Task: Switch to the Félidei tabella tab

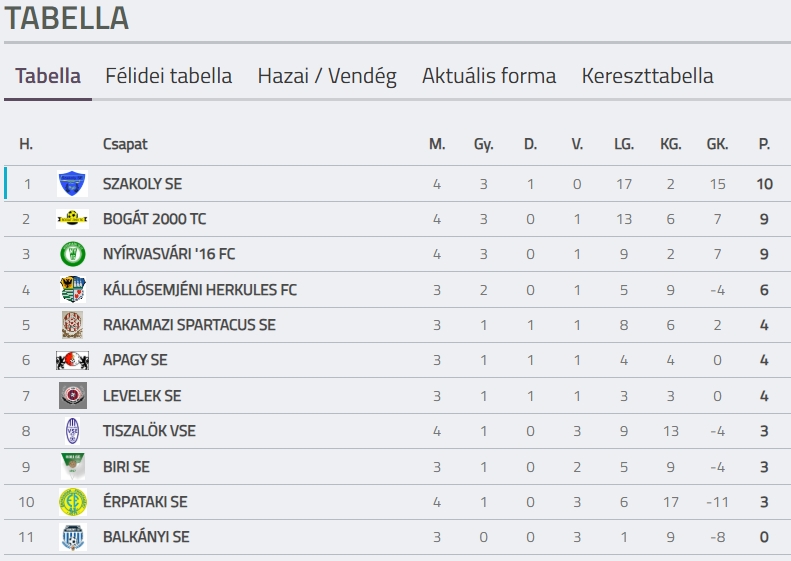Action: click(169, 76)
